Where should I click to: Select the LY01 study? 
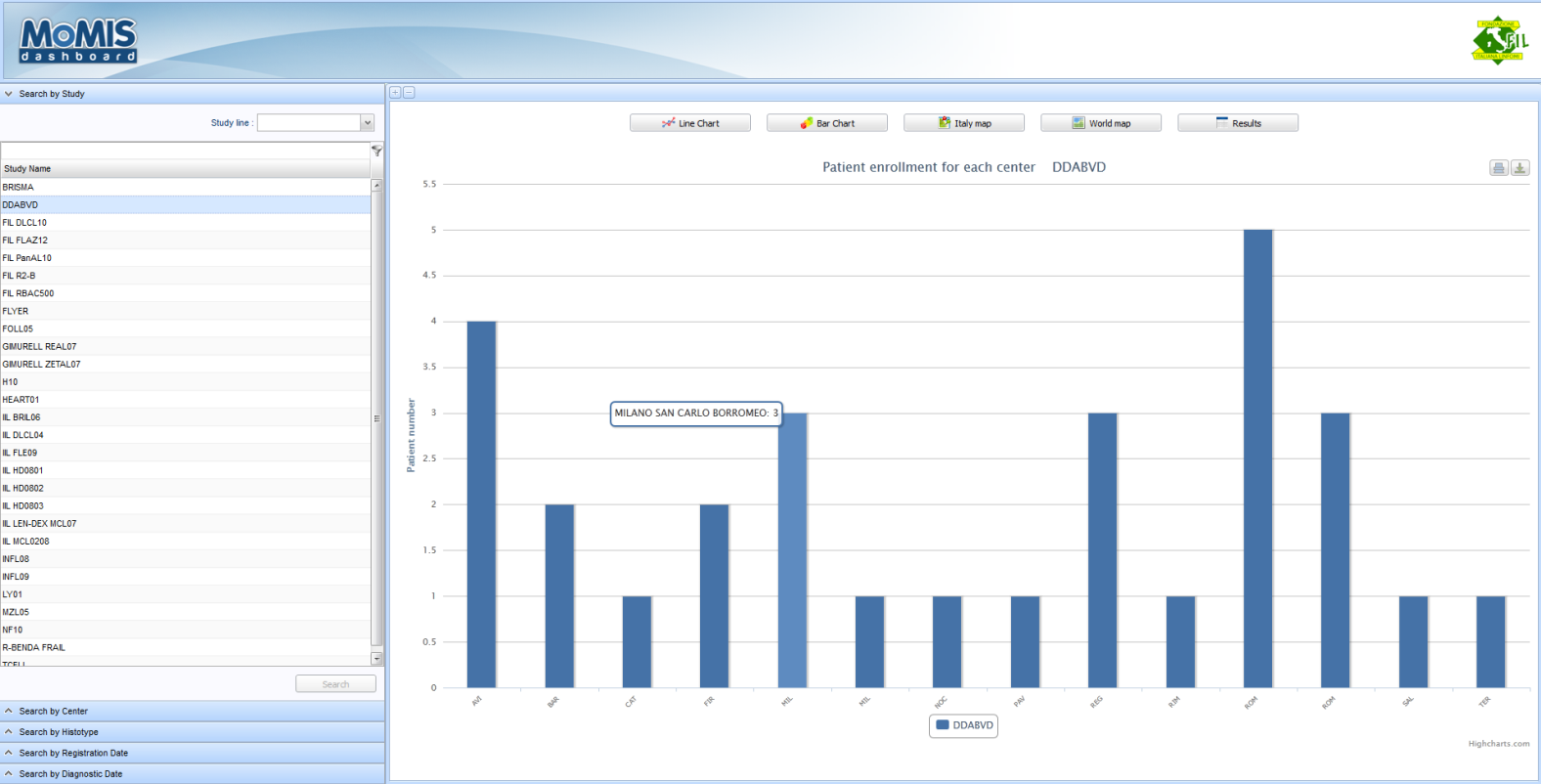(x=186, y=594)
